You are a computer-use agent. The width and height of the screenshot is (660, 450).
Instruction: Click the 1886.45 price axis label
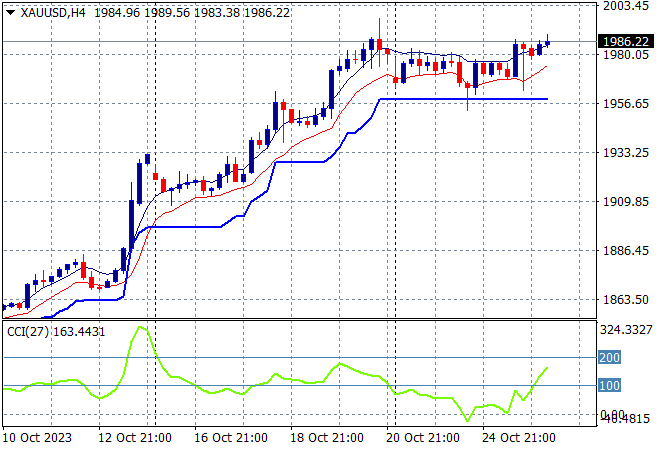(x=626, y=250)
